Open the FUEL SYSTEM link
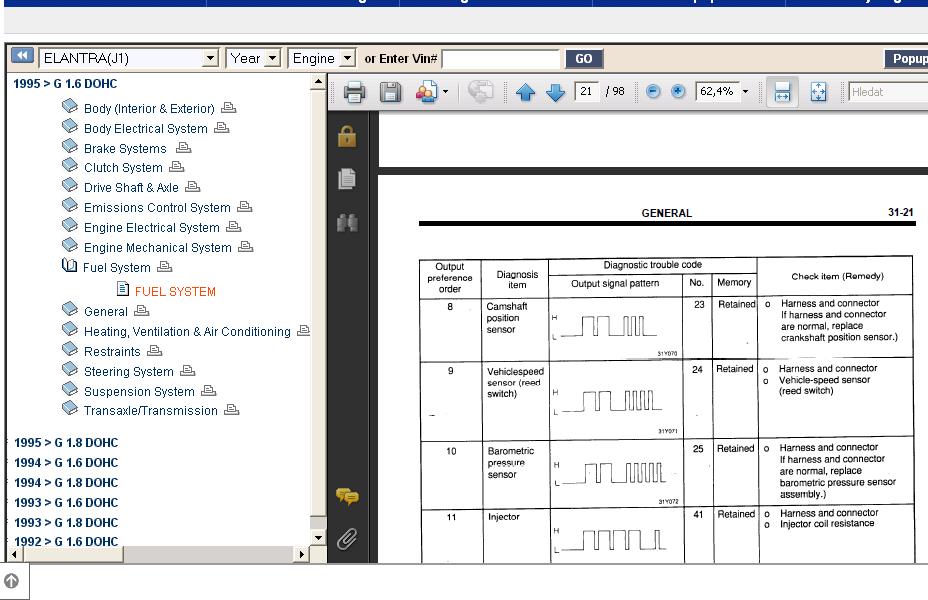Viewport: 928px width, 600px height. (175, 292)
